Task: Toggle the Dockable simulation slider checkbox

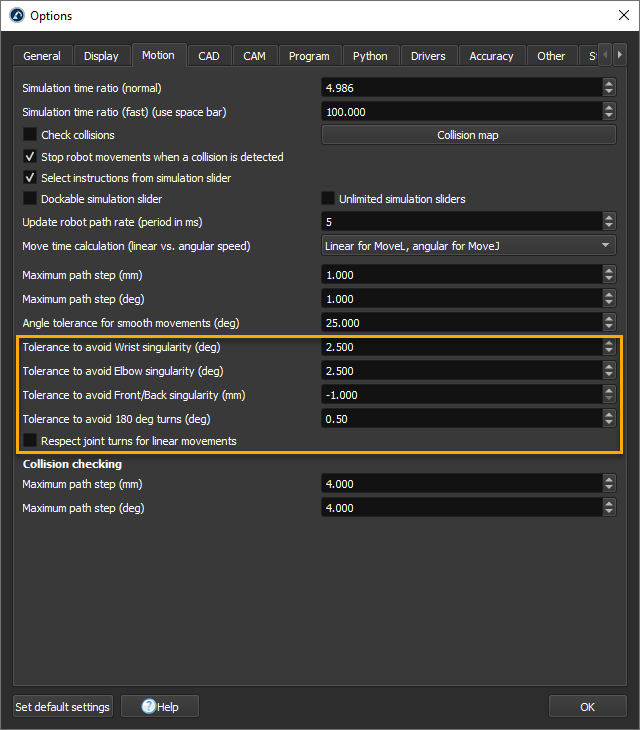Action: pos(30,199)
